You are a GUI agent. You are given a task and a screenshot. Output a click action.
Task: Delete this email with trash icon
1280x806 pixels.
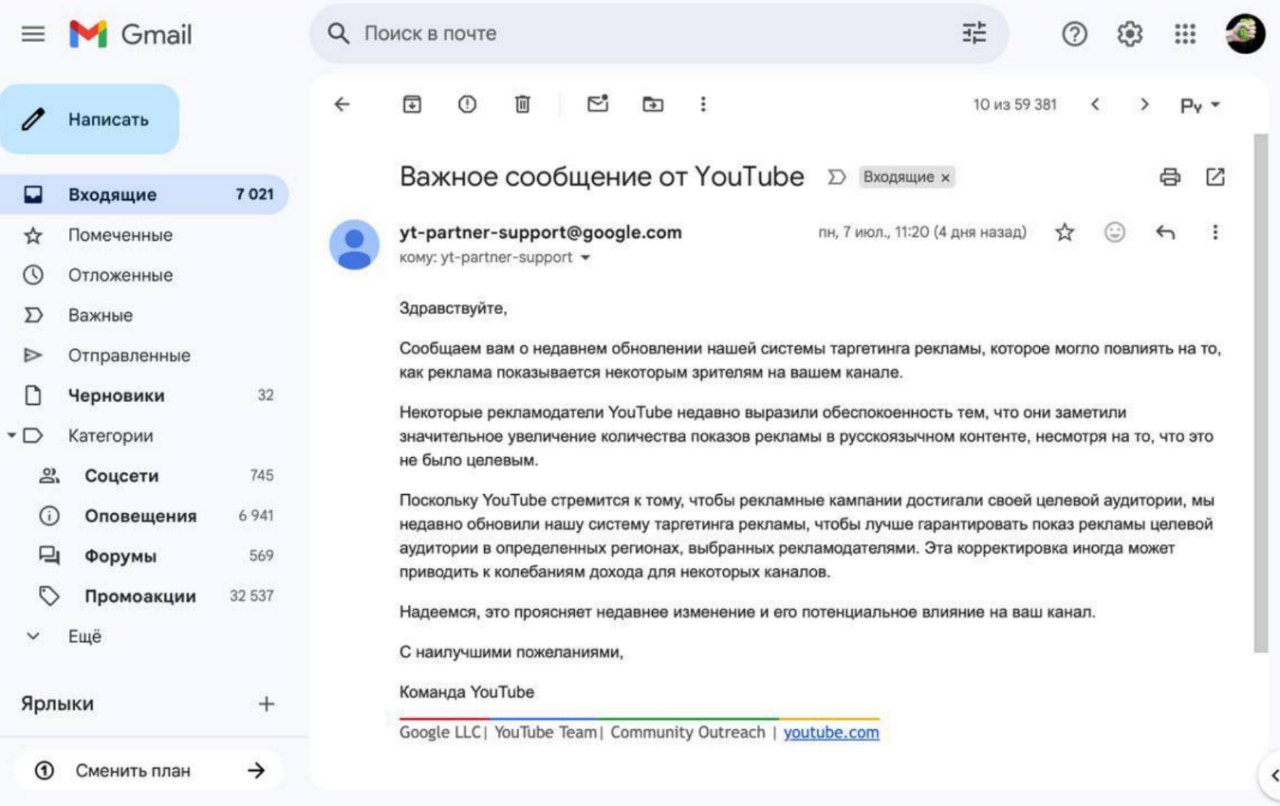(x=522, y=104)
